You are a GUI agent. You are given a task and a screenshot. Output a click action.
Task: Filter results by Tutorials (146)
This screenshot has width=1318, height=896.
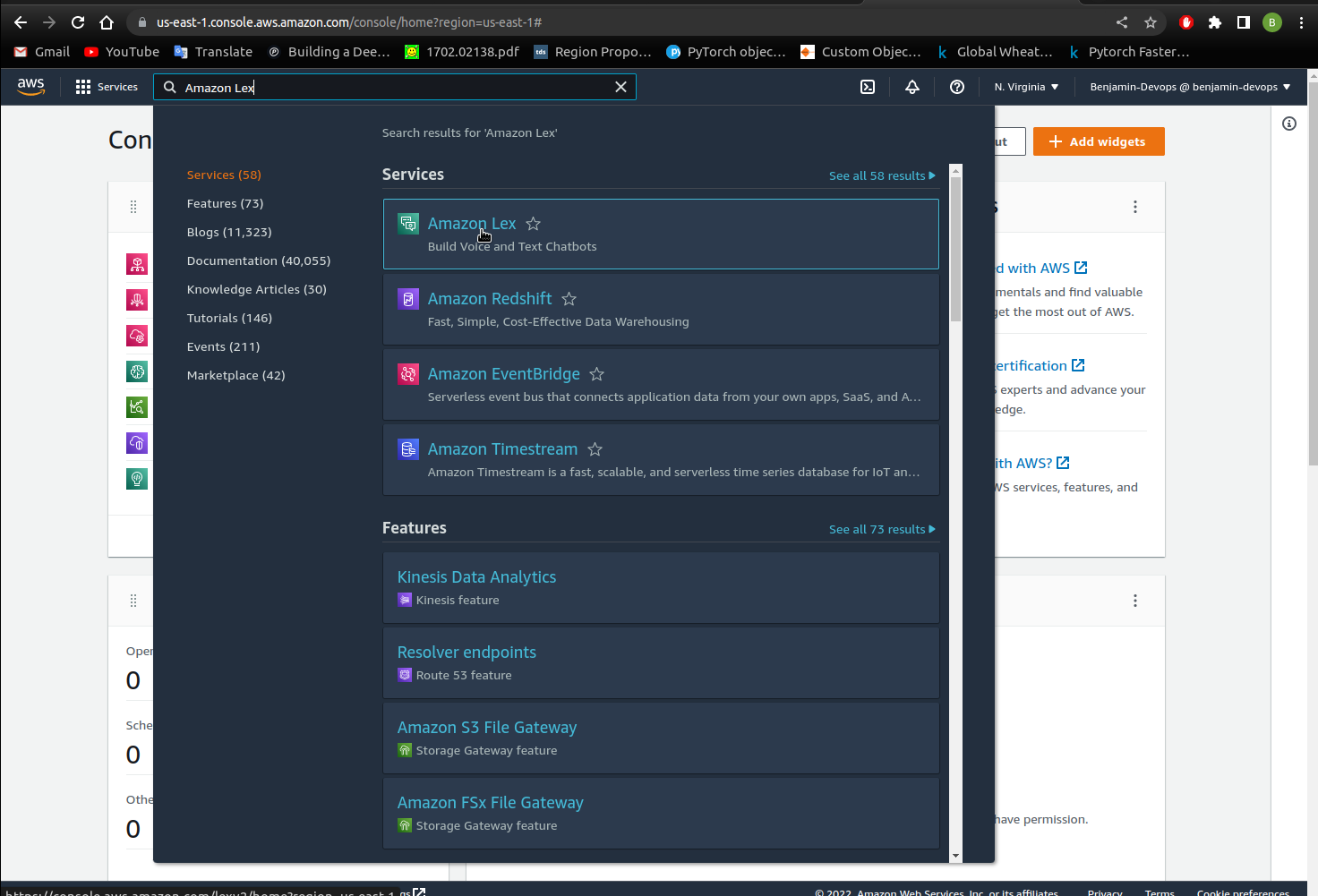[x=229, y=318]
